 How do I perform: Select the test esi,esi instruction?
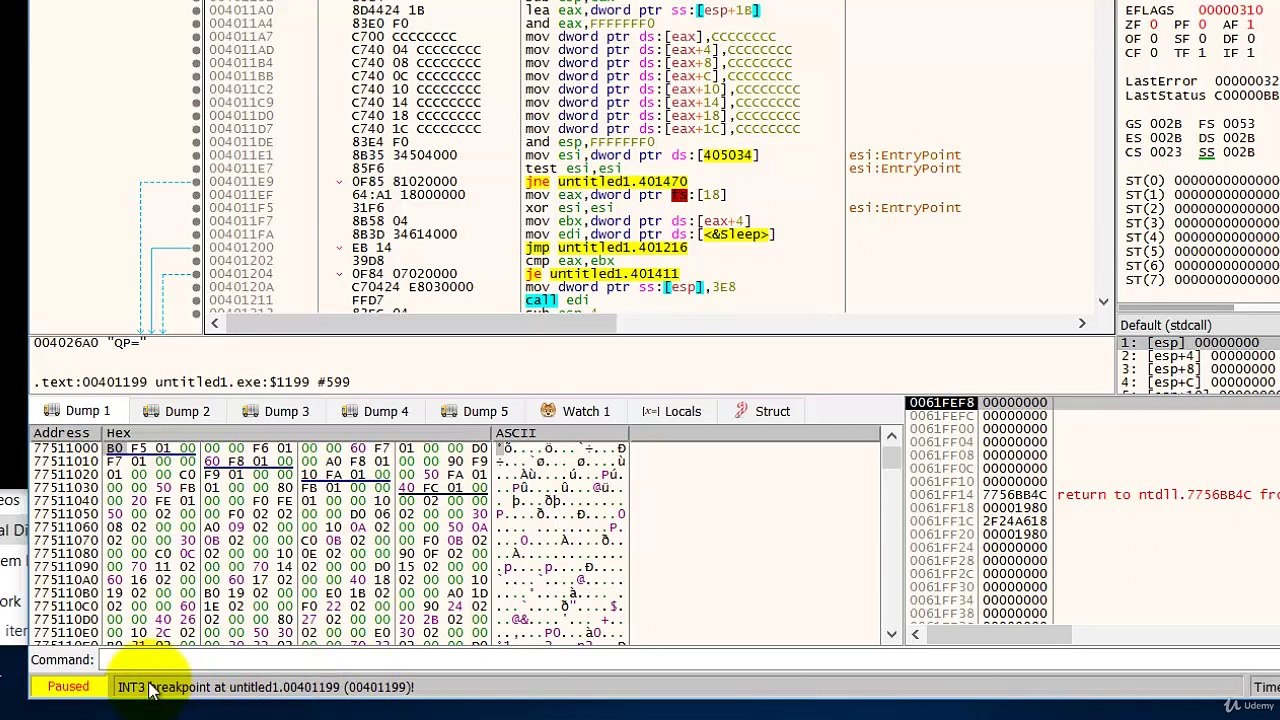(x=573, y=168)
